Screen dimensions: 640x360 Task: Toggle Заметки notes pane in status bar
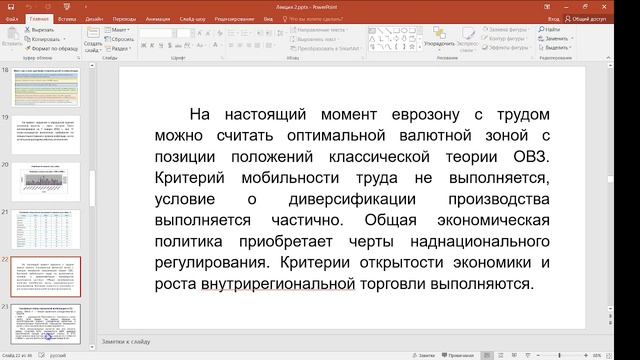pyautogui.click(x=423, y=356)
